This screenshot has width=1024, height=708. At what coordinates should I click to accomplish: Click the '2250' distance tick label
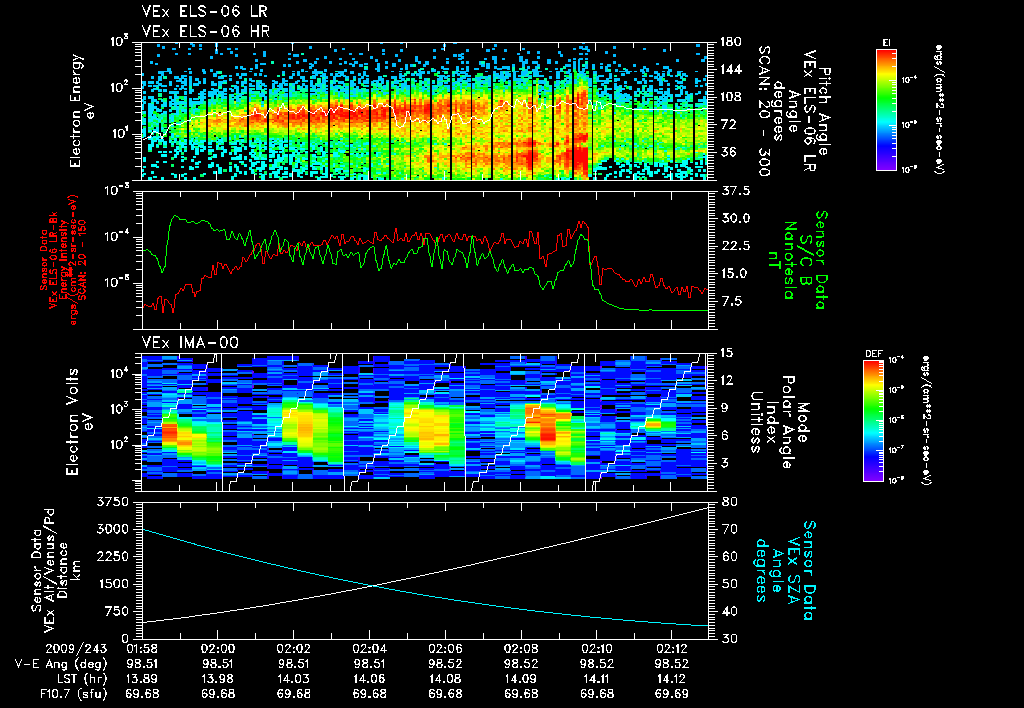pos(113,557)
